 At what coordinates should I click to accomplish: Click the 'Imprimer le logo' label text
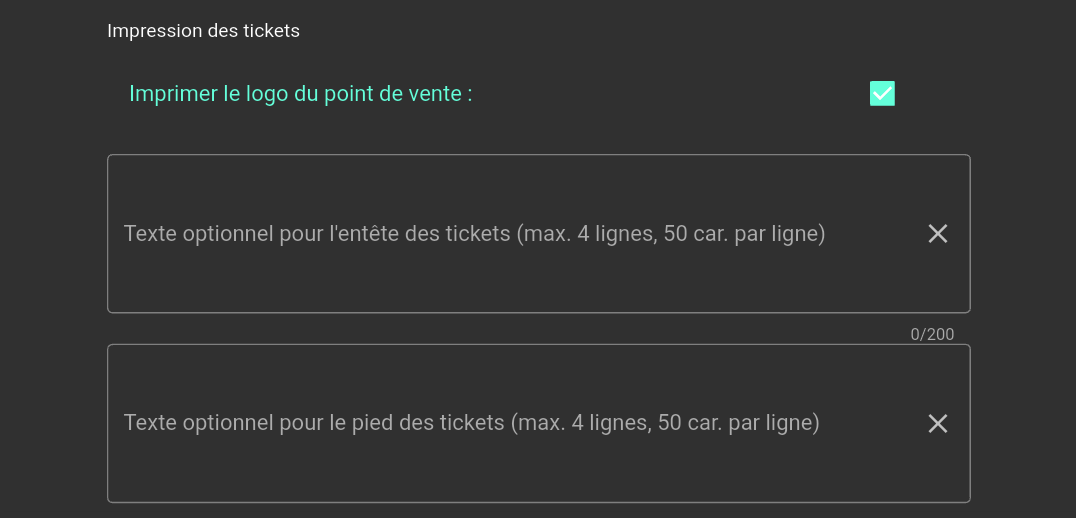click(x=300, y=94)
